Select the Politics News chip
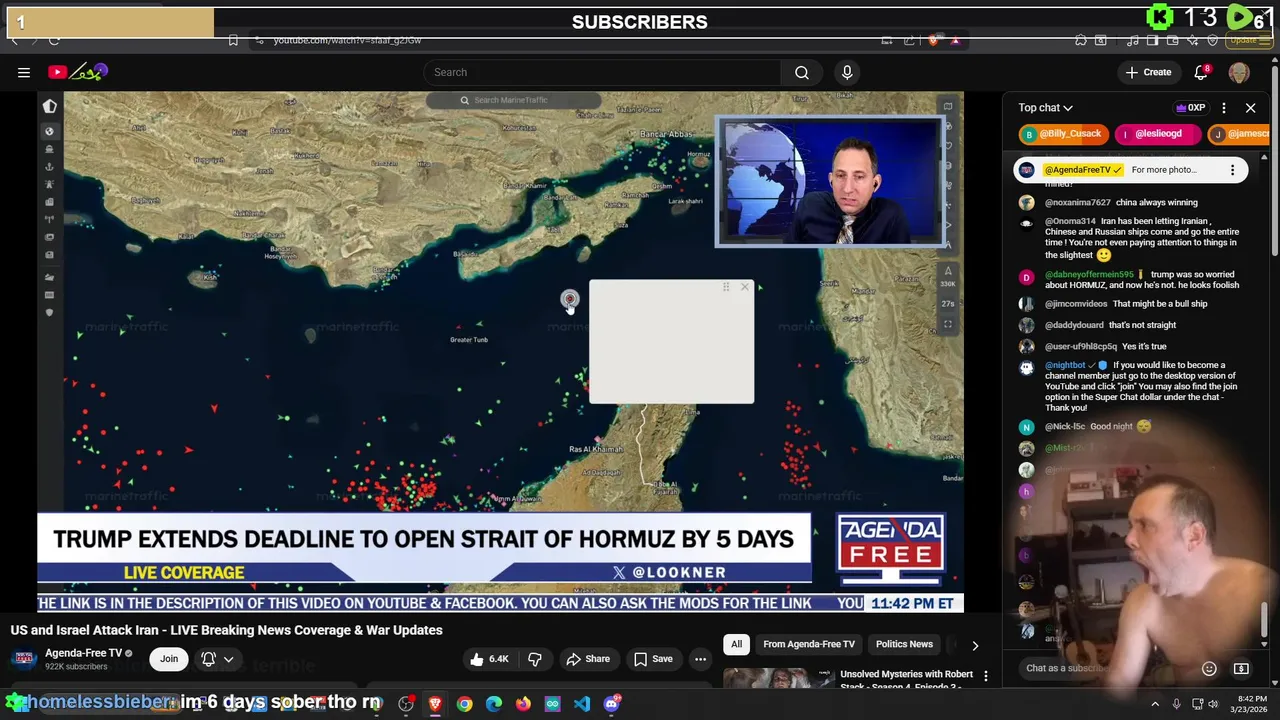This screenshot has width=1280, height=720. point(904,644)
